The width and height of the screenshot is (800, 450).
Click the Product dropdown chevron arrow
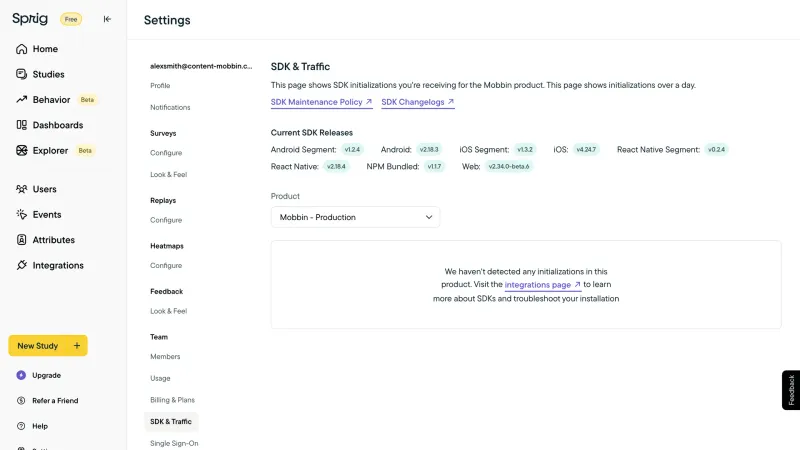pos(429,217)
